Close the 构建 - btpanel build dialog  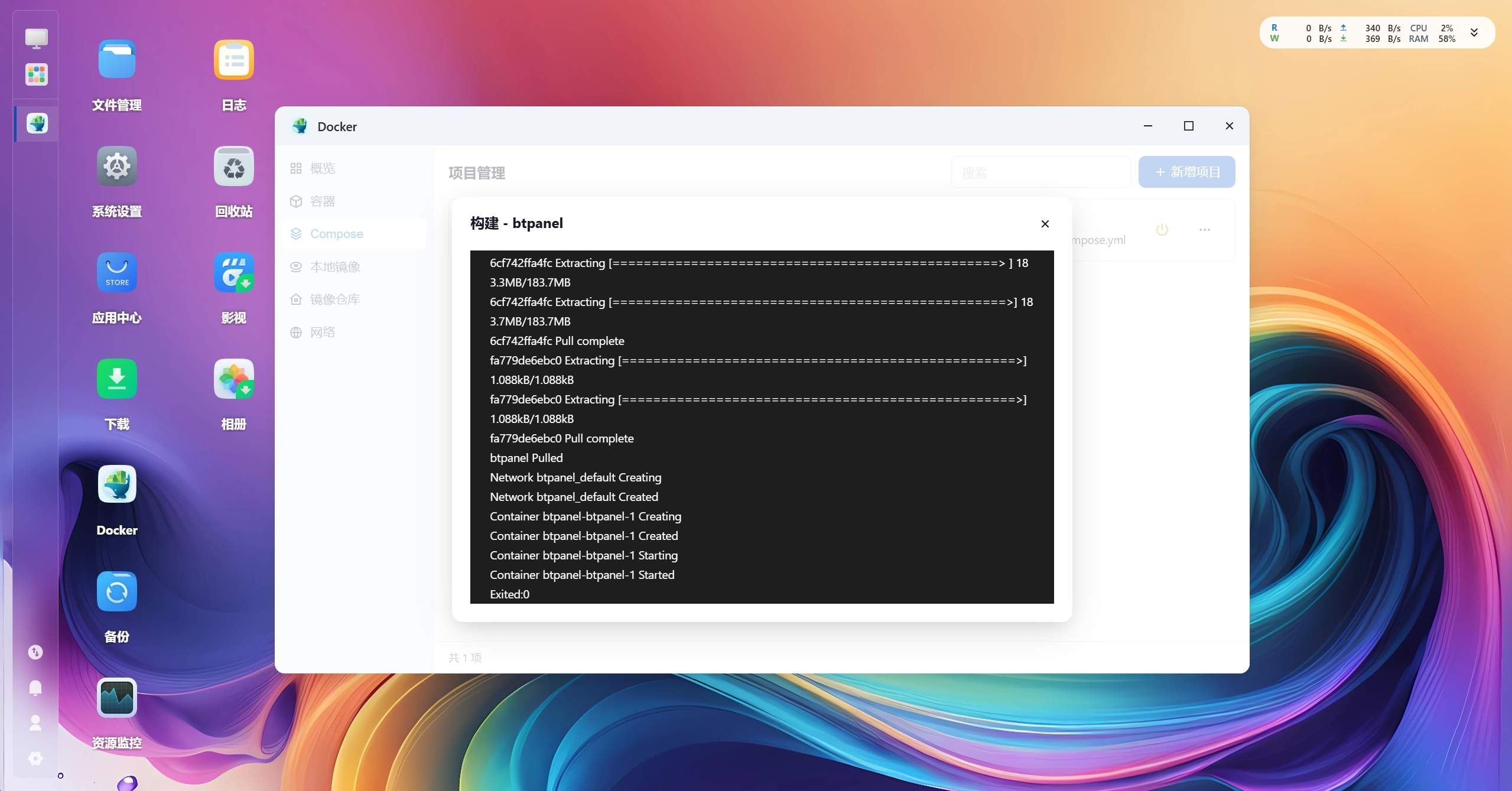click(x=1045, y=224)
